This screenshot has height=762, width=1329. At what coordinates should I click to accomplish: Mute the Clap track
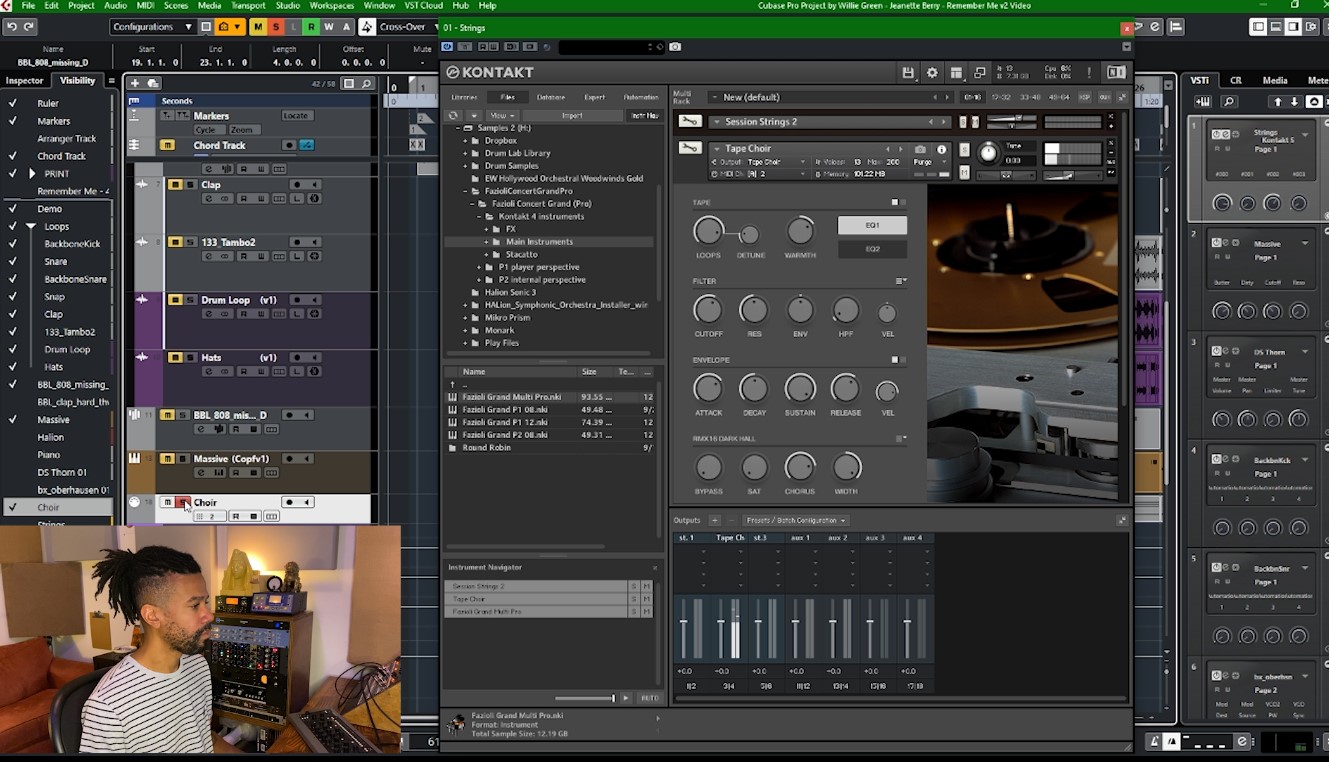click(x=174, y=185)
